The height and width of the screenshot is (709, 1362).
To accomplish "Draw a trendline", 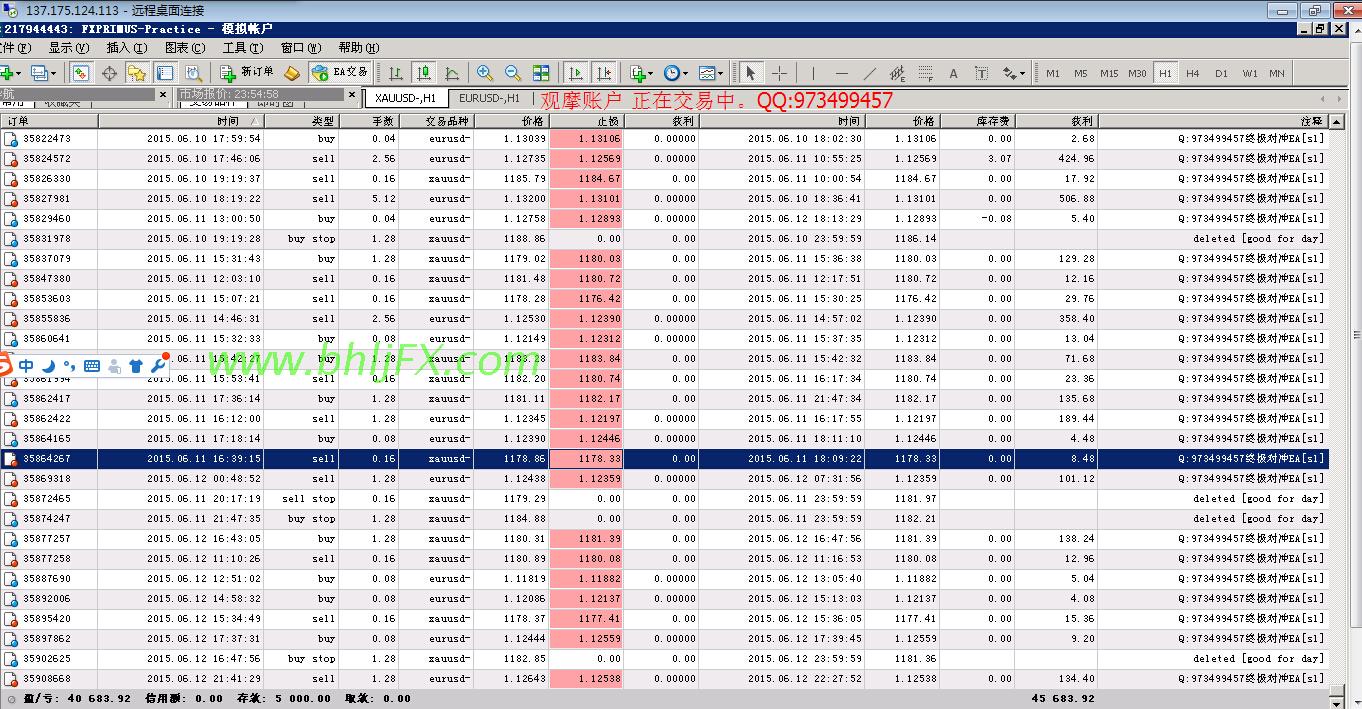I will coord(869,73).
